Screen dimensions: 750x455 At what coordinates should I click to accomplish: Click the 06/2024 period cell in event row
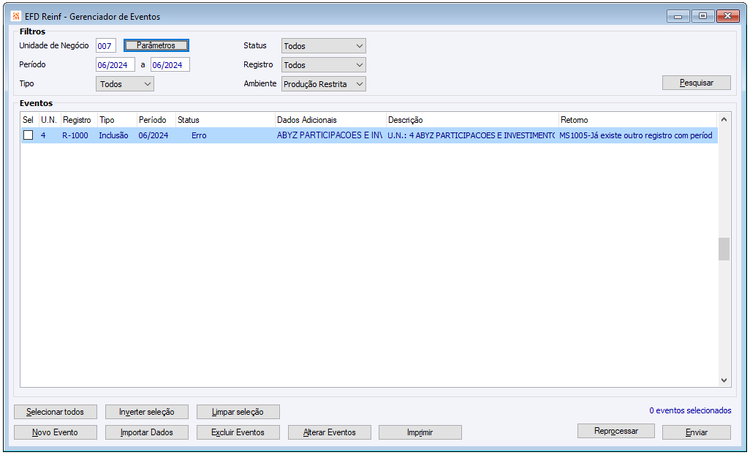[x=154, y=135]
